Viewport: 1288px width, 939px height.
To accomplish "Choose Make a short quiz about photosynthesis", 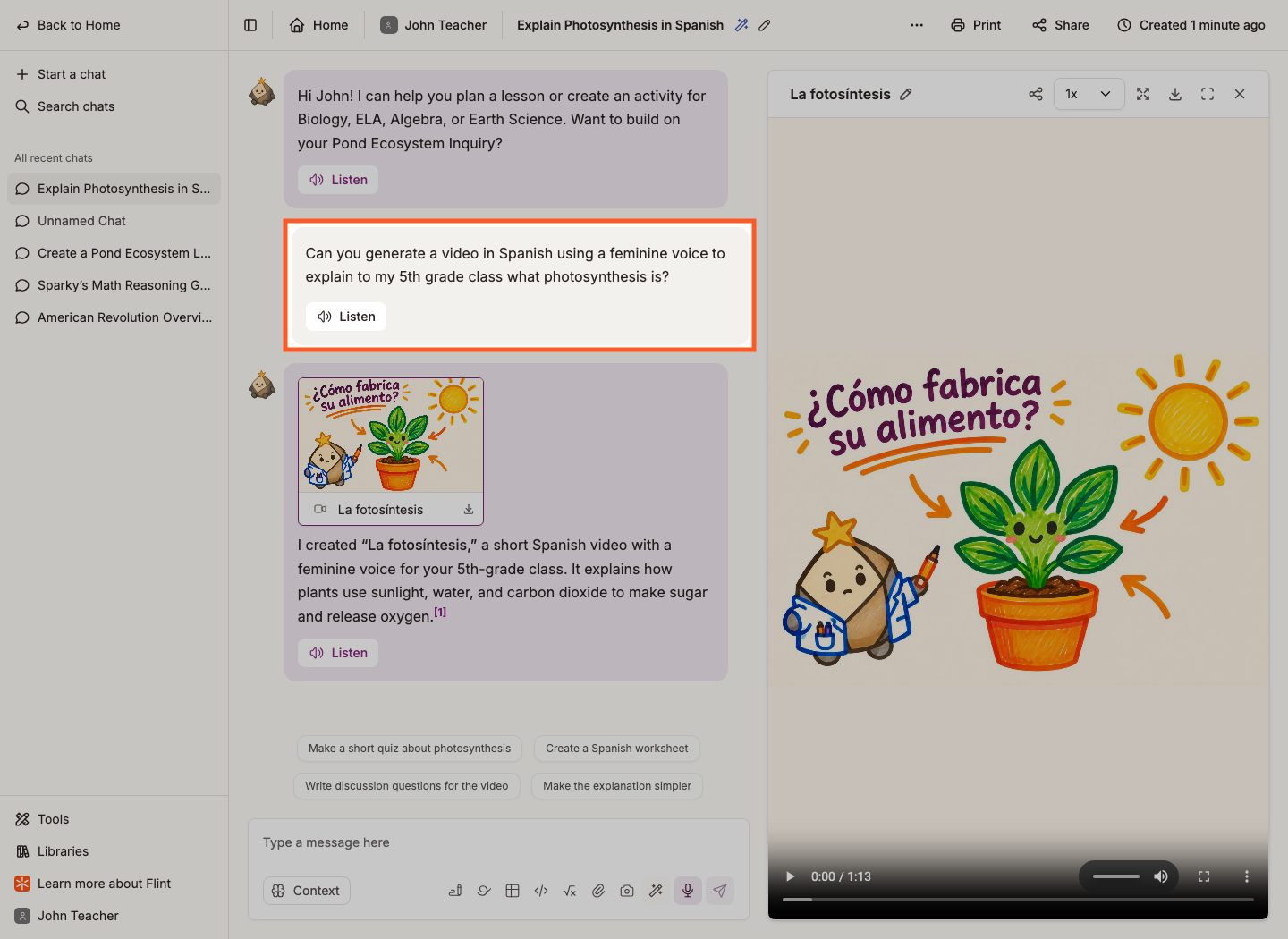I will (x=410, y=749).
